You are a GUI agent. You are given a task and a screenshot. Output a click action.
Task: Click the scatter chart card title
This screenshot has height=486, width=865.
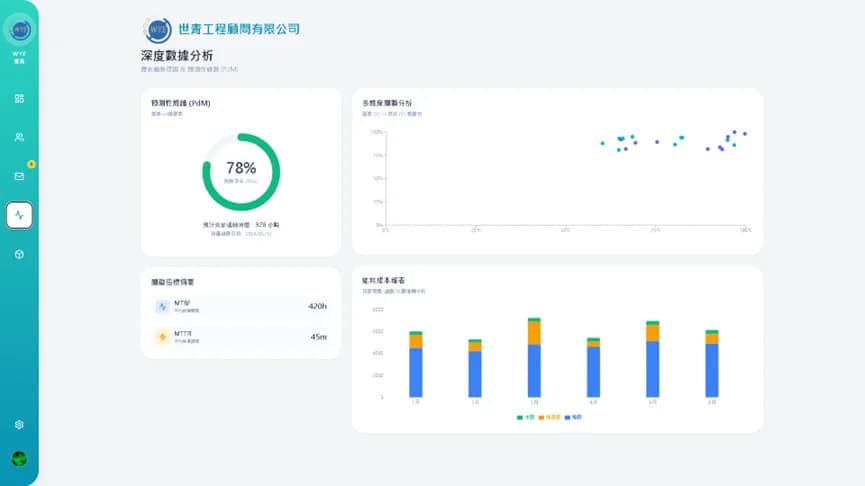pyautogui.click(x=387, y=103)
